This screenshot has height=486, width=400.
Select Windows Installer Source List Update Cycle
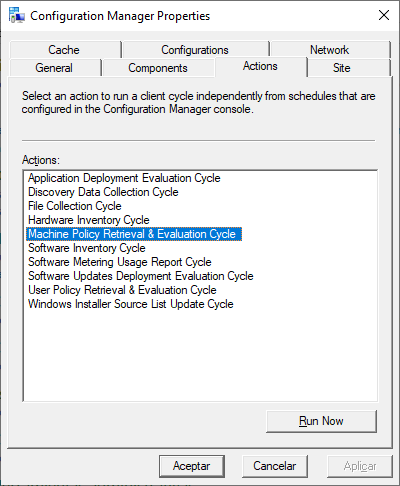tap(131, 304)
